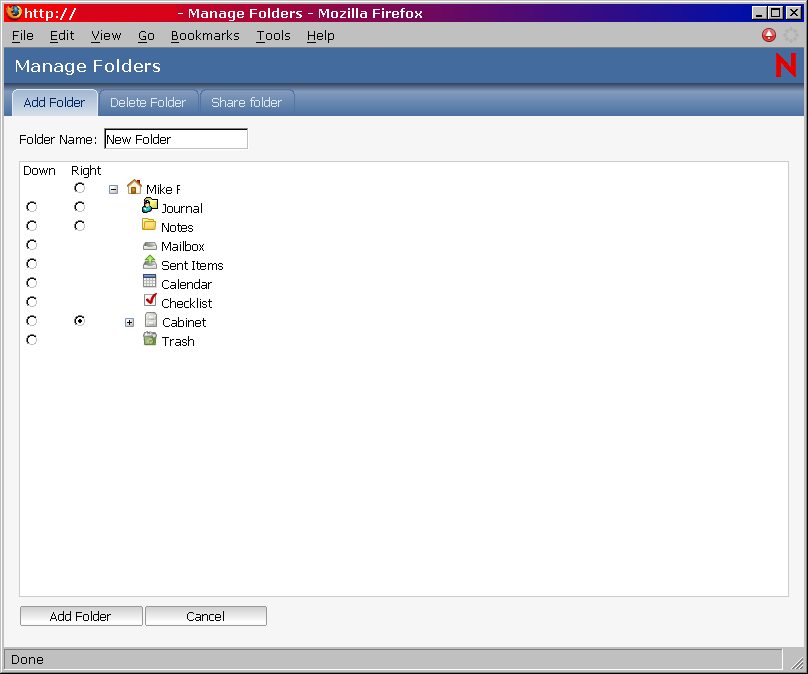Open the Go menu

point(146,36)
